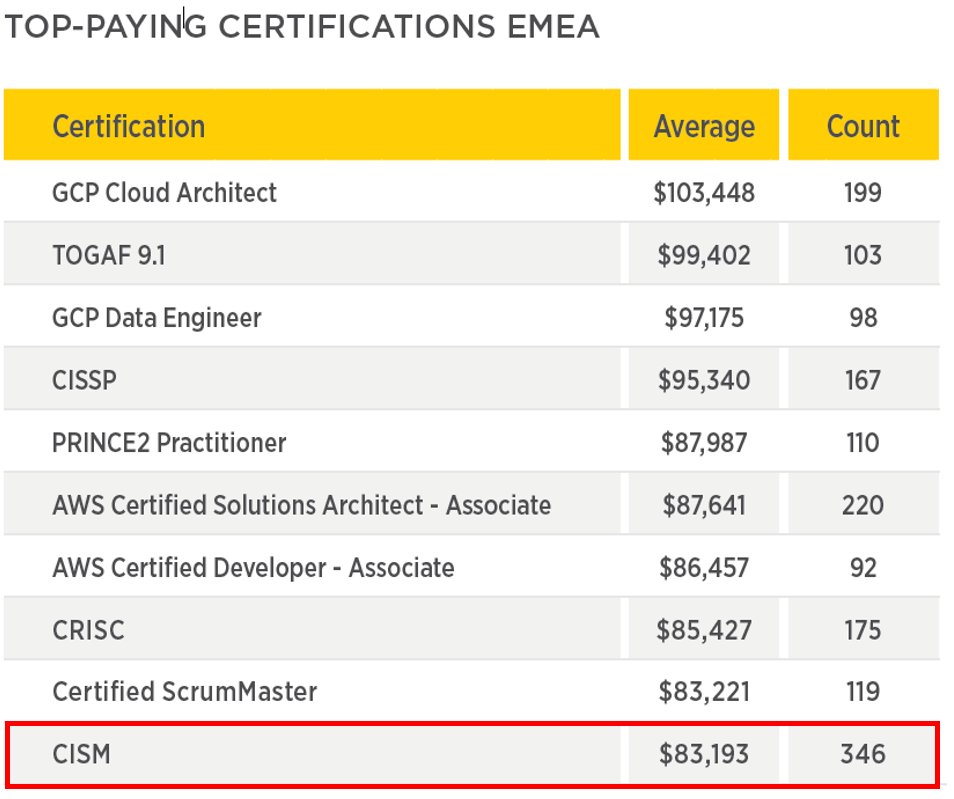Click the '$95,340' average value

[x=704, y=380]
